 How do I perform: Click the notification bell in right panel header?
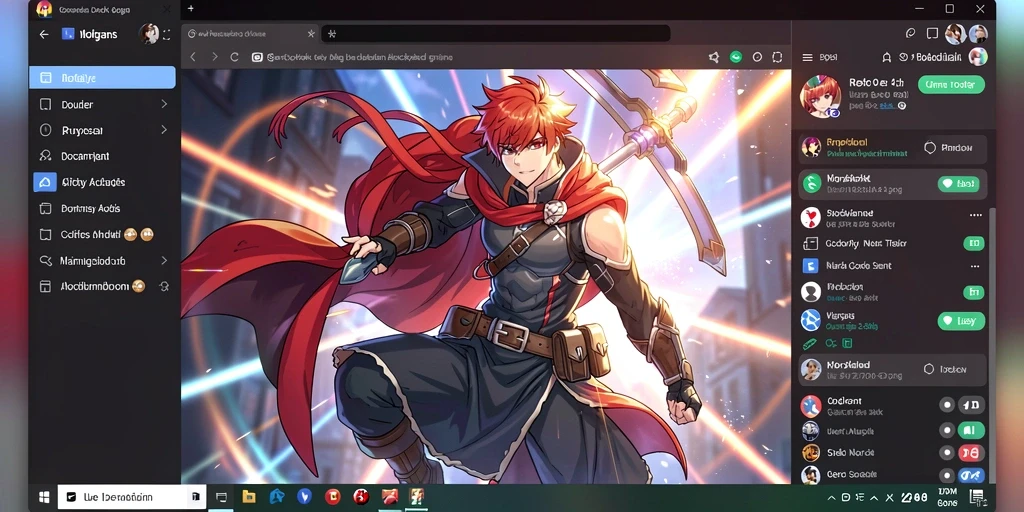[886, 57]
